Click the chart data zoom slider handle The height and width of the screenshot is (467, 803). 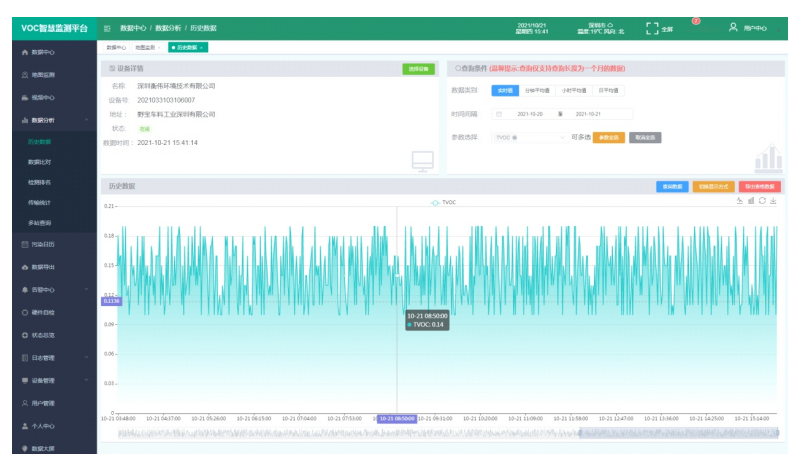(x=580, y=433)
